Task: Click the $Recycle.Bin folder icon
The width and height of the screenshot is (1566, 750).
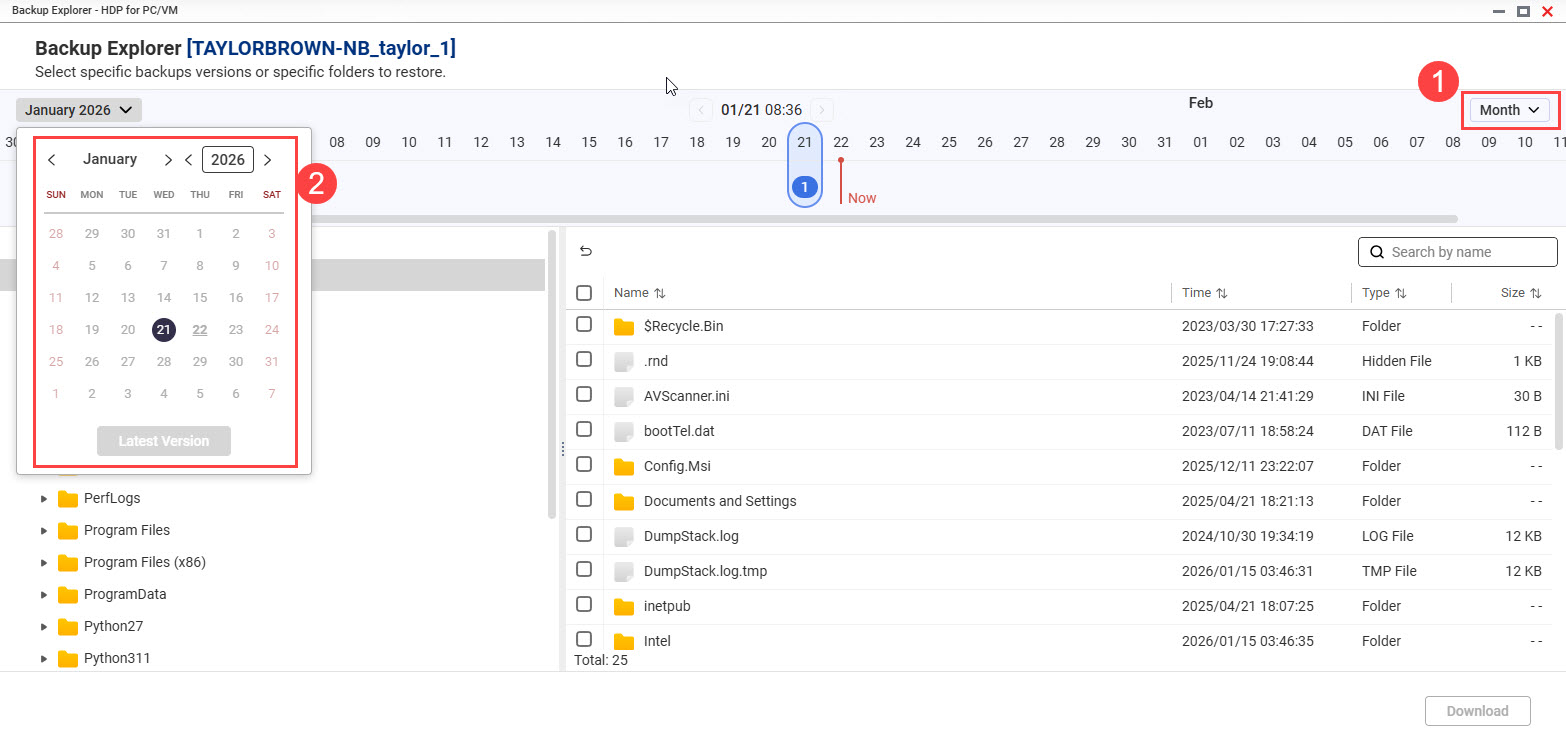Action: (624, 327)
